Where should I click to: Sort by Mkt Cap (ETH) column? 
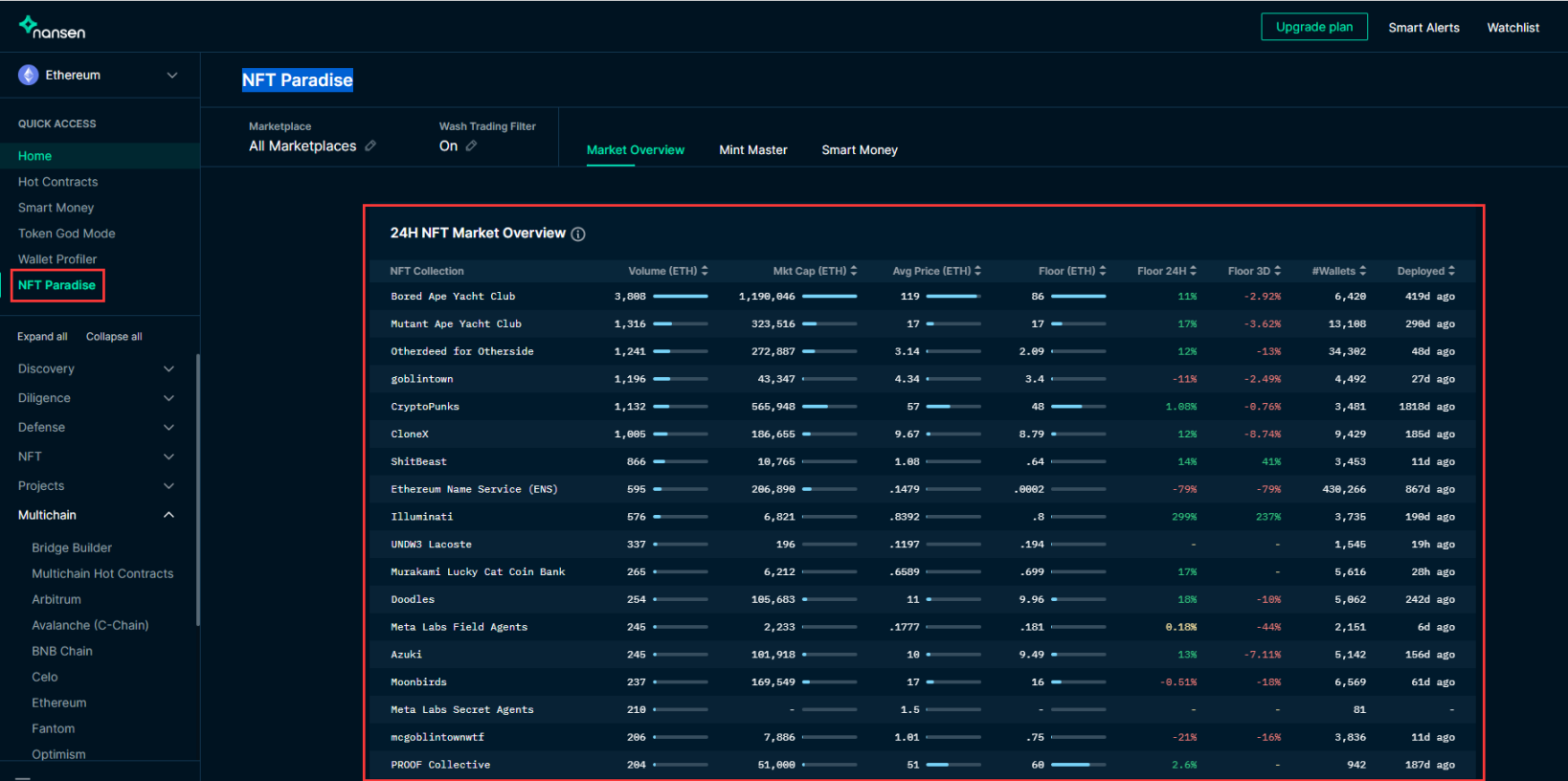(x=853, y=271)
